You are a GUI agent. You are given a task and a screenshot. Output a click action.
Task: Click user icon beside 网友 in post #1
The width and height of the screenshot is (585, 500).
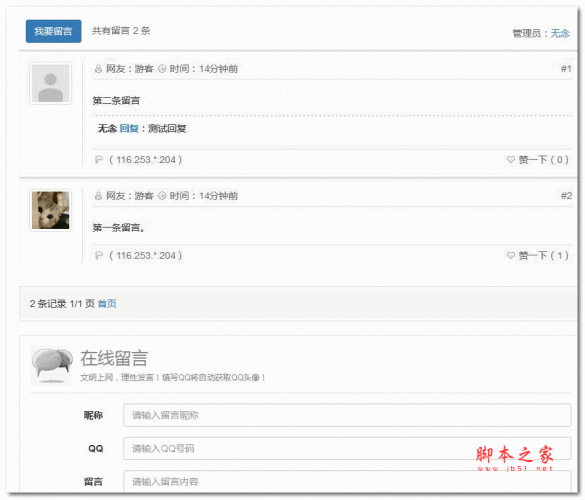click(x=98, y=69)
